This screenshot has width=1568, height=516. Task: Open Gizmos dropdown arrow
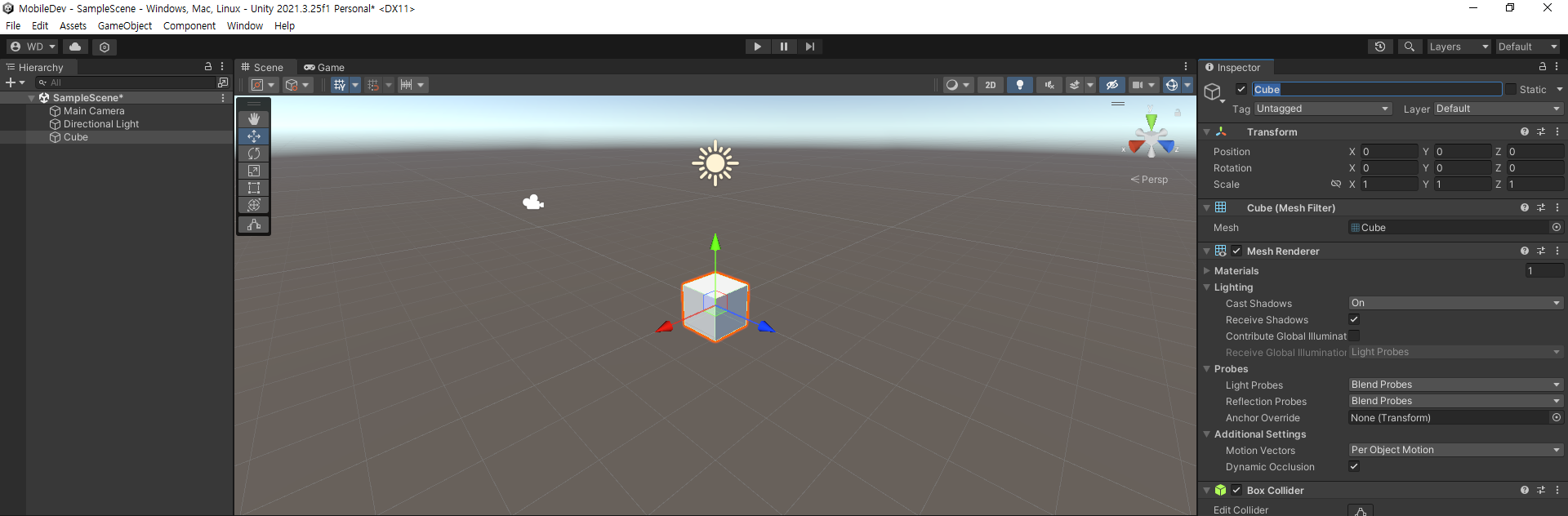click(x=1187, y=85)
